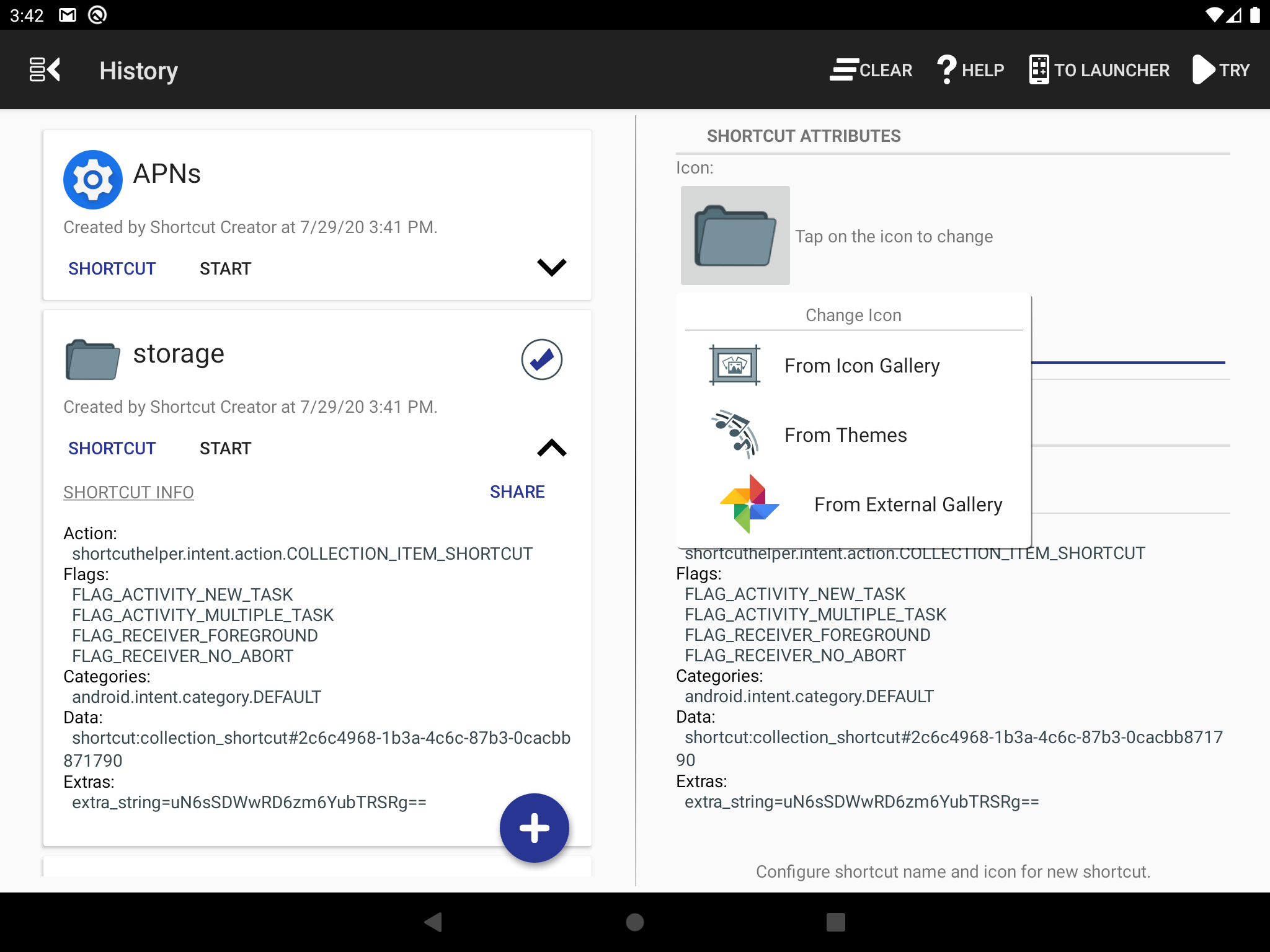Tap the Themes music notes icon
Image resolution: width=1270 pixels, height=952 pixels.
point(735,434)
